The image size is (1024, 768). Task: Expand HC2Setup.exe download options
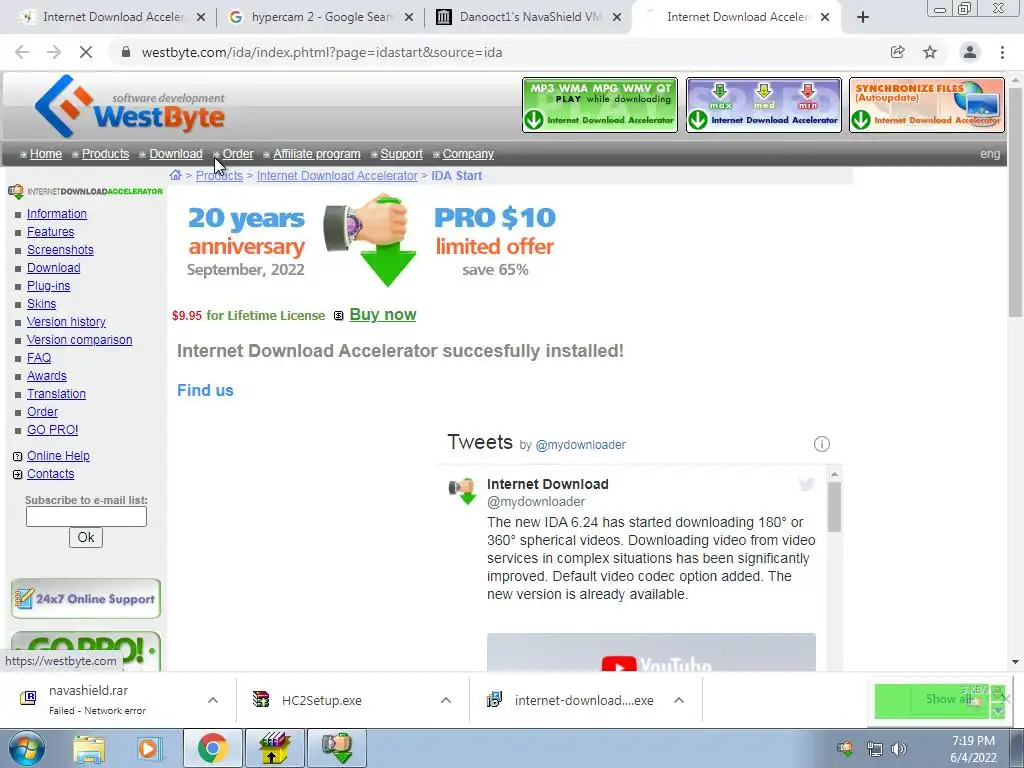pyautogui.click(x=446, y=700)
